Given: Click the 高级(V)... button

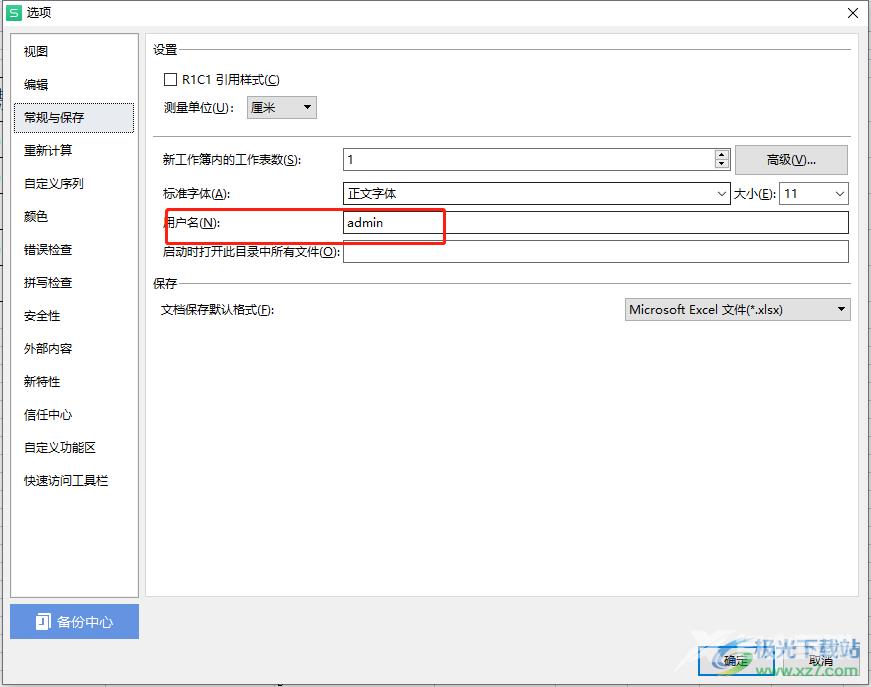Looking at the screenshot, I should (791, 160).
